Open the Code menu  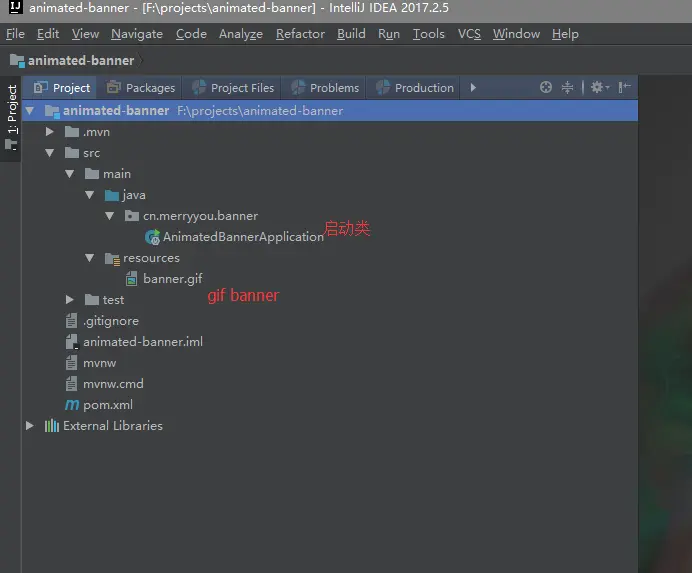(191, 34)
